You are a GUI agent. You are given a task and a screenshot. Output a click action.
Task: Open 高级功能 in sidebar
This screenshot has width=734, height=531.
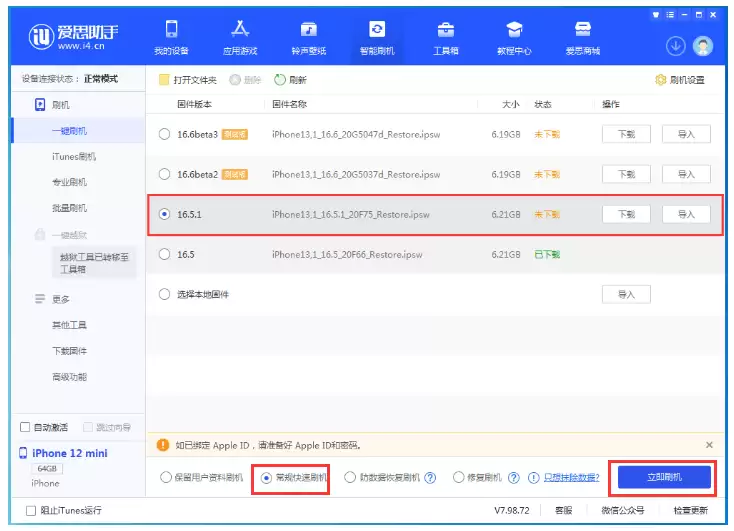click(69, 376)
